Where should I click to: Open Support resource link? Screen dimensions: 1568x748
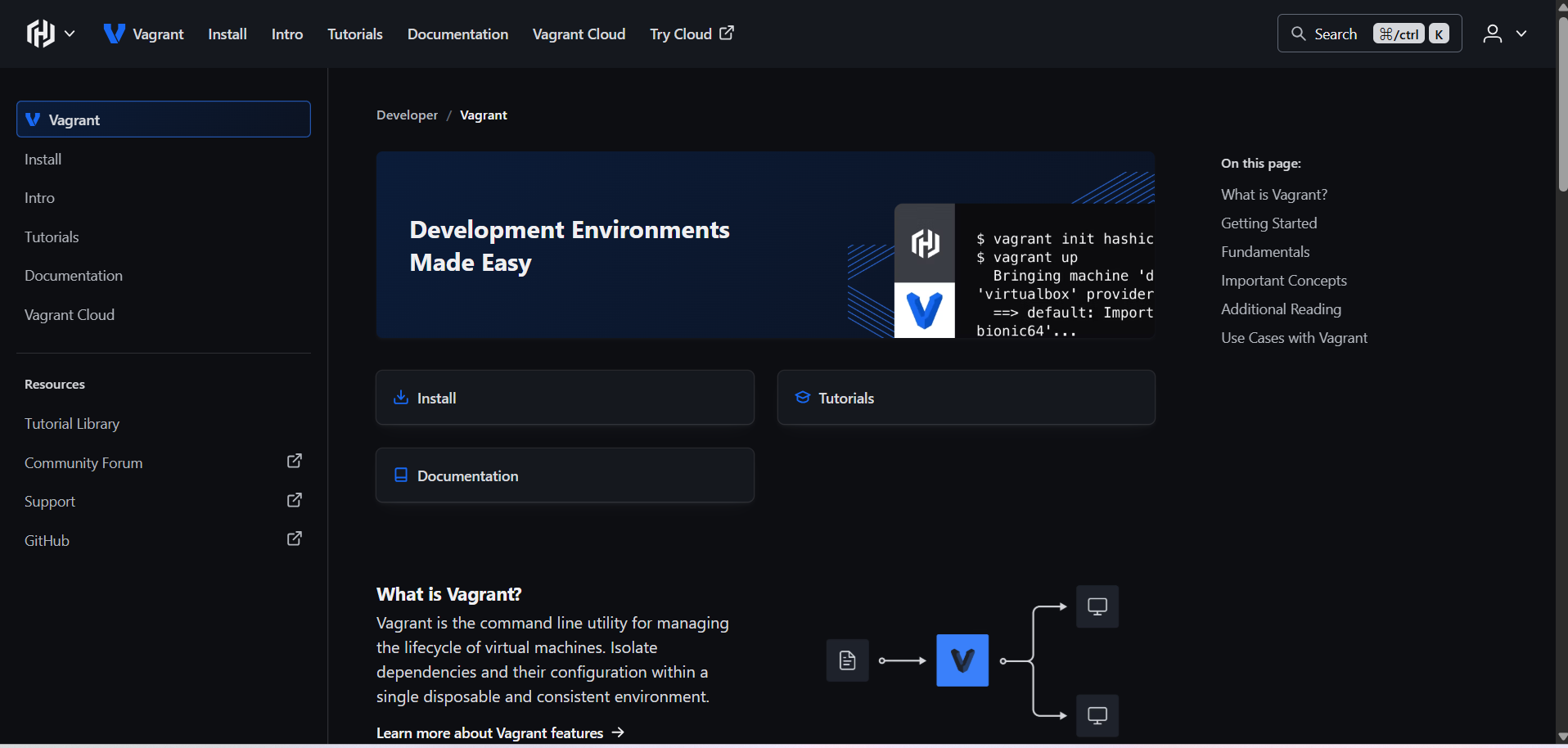(x=50, y=502)
